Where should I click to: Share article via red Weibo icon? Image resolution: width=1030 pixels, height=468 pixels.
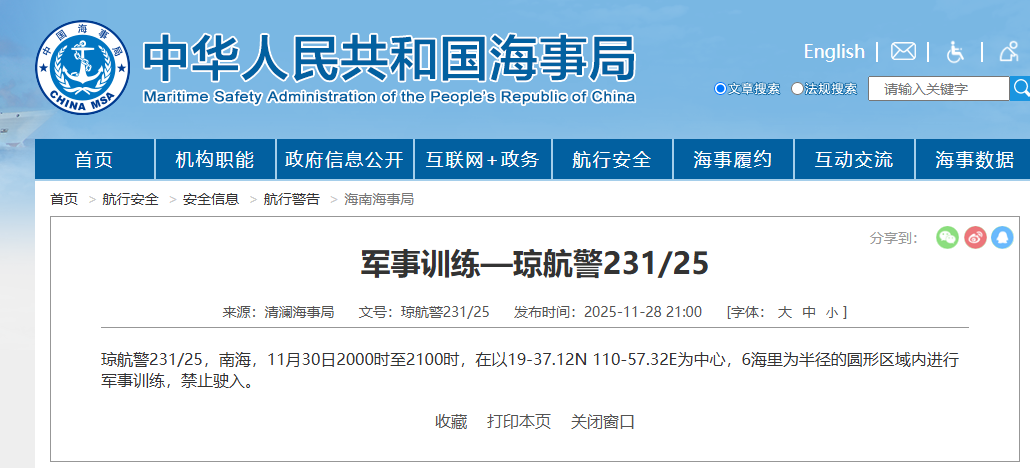[975, 237]
